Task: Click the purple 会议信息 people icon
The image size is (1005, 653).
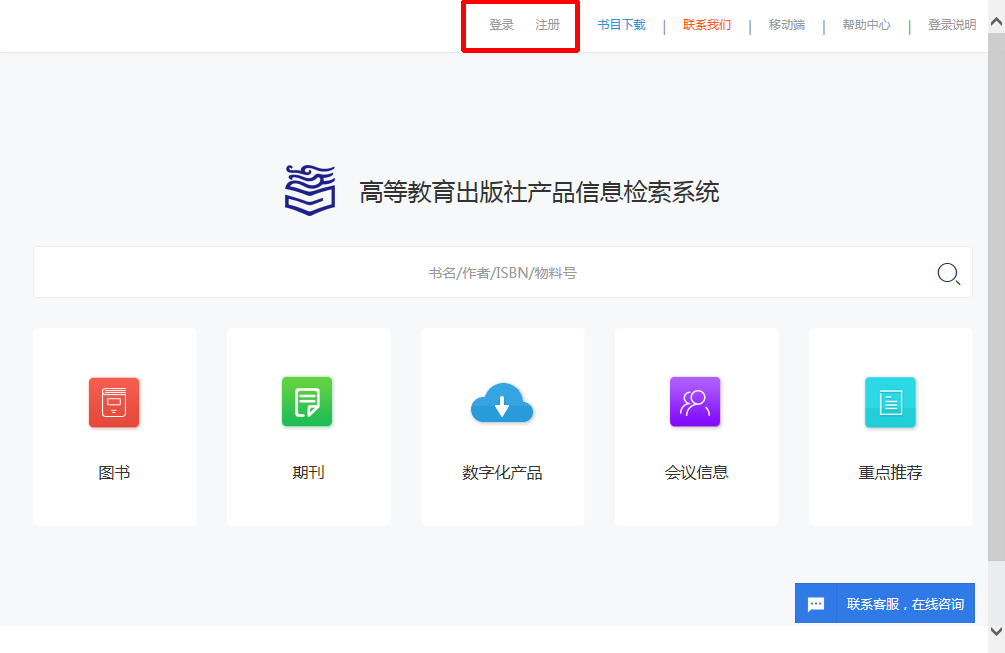Action: [695, 402]
